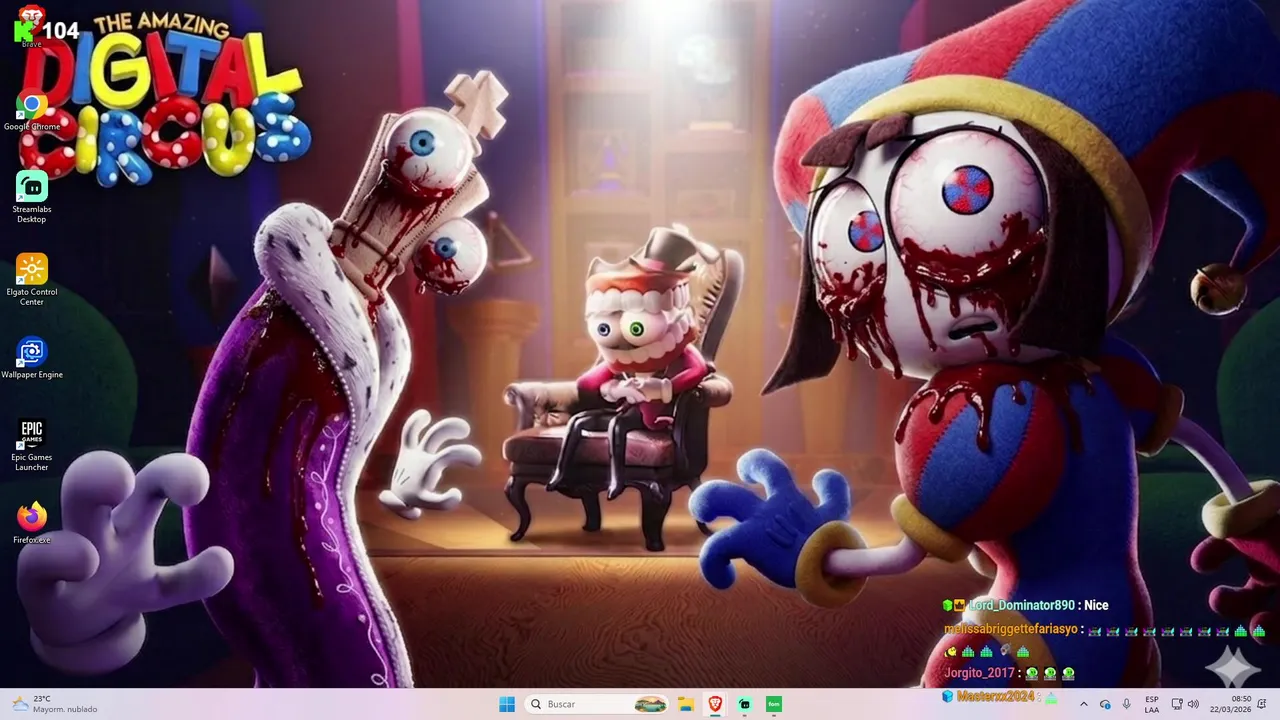Open the volume speaker tray icon
This screenshot has width=1280, height=720.
point(1193,704)
